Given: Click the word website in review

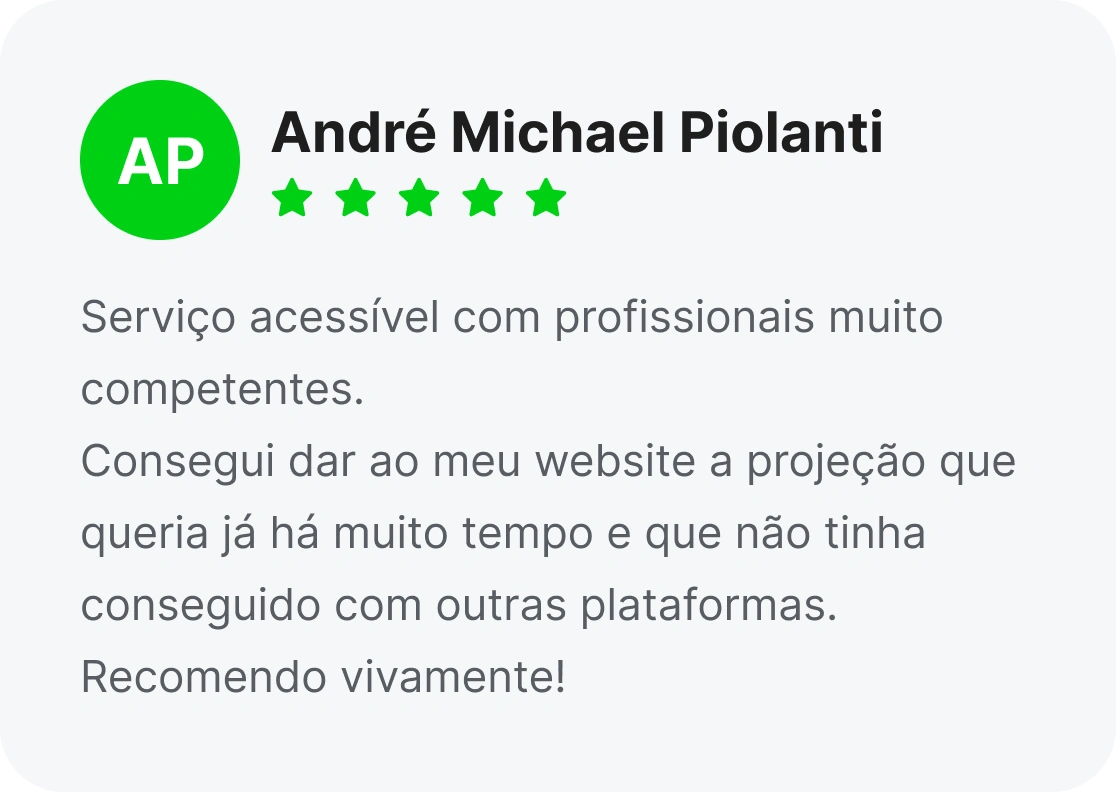Looking at the screenshot, I should pos(615,460).
